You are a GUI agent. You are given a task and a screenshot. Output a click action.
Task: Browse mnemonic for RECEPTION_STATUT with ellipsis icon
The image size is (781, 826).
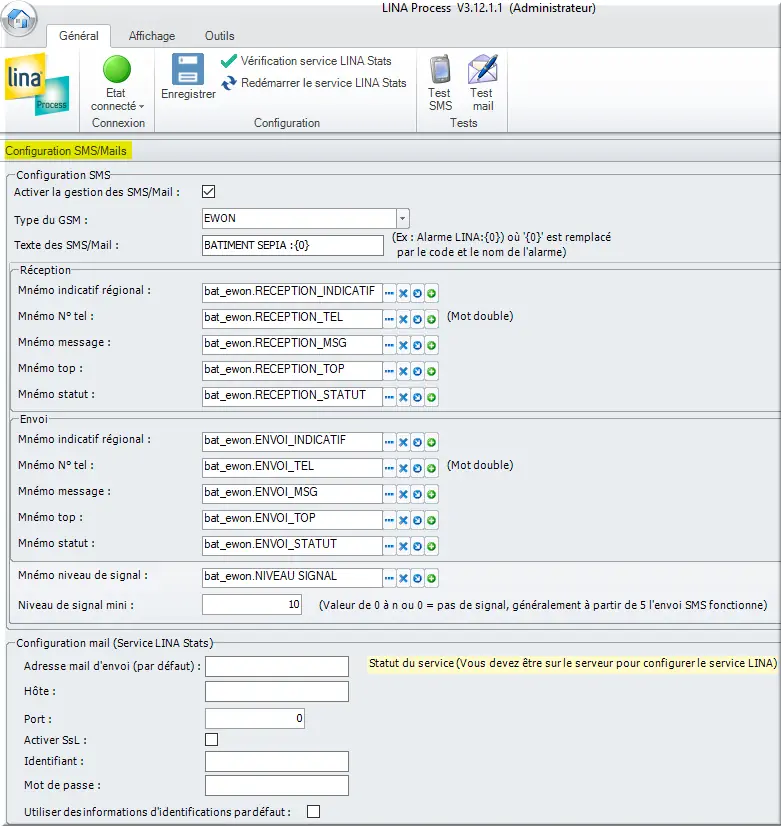click(x=389, y=397)
